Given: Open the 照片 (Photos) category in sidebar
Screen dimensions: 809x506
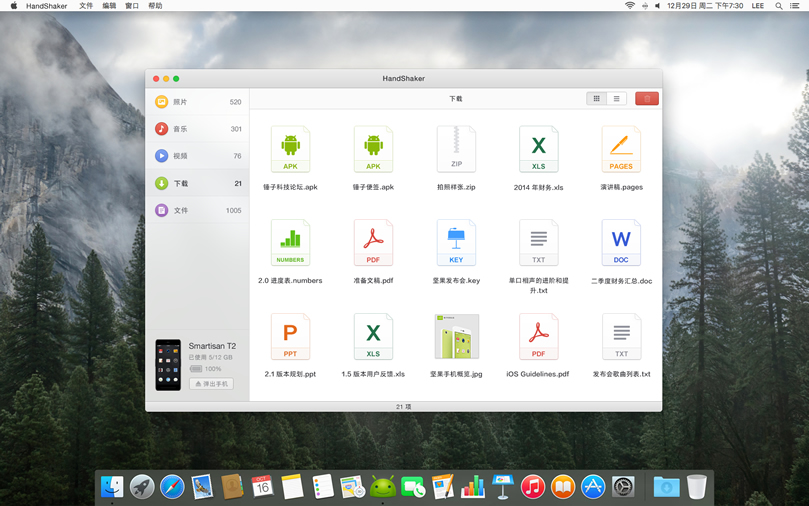Looking at the screenshot, I should [x=180, y=102].
